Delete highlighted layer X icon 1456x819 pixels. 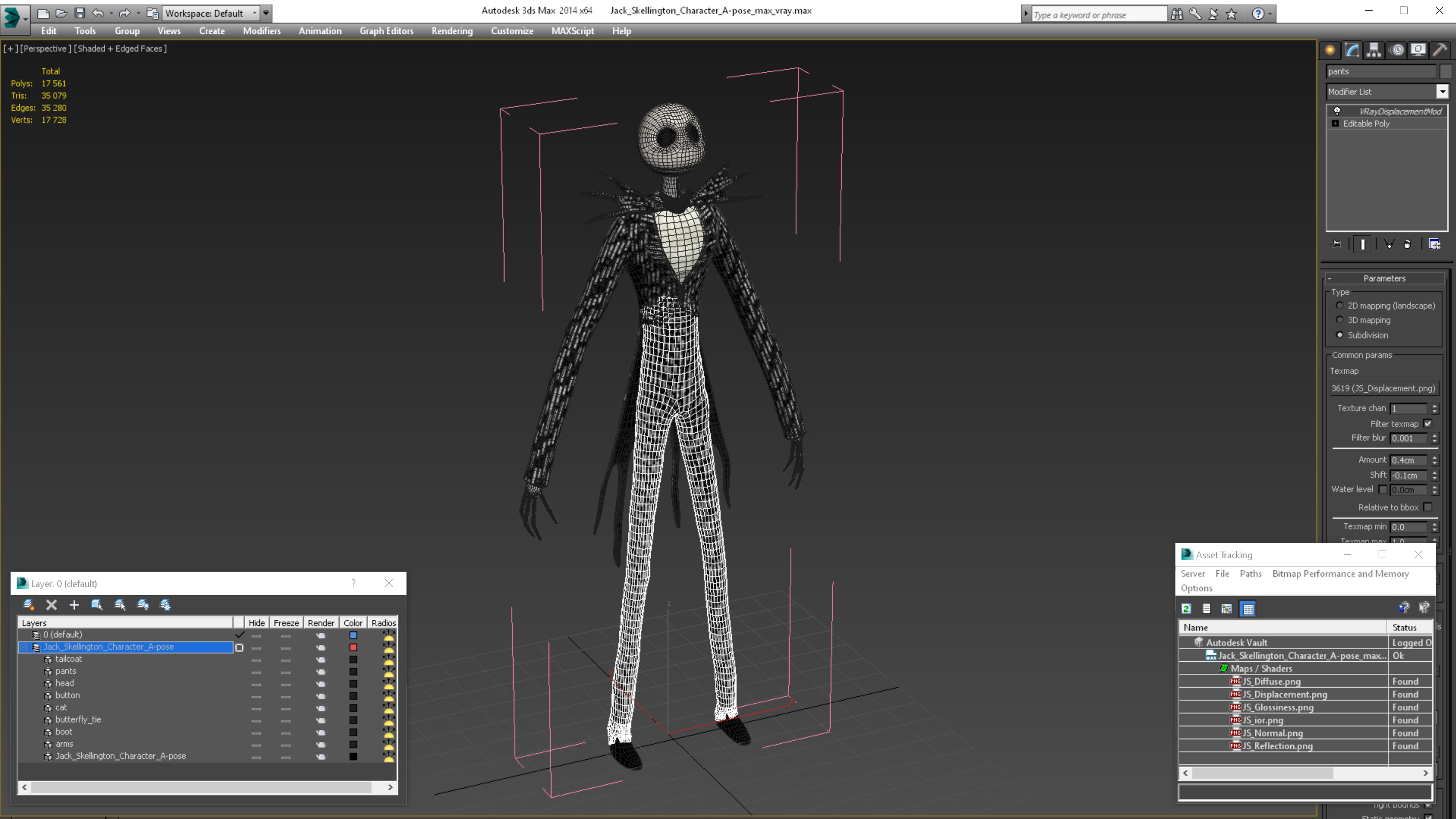tap(52, 605)
